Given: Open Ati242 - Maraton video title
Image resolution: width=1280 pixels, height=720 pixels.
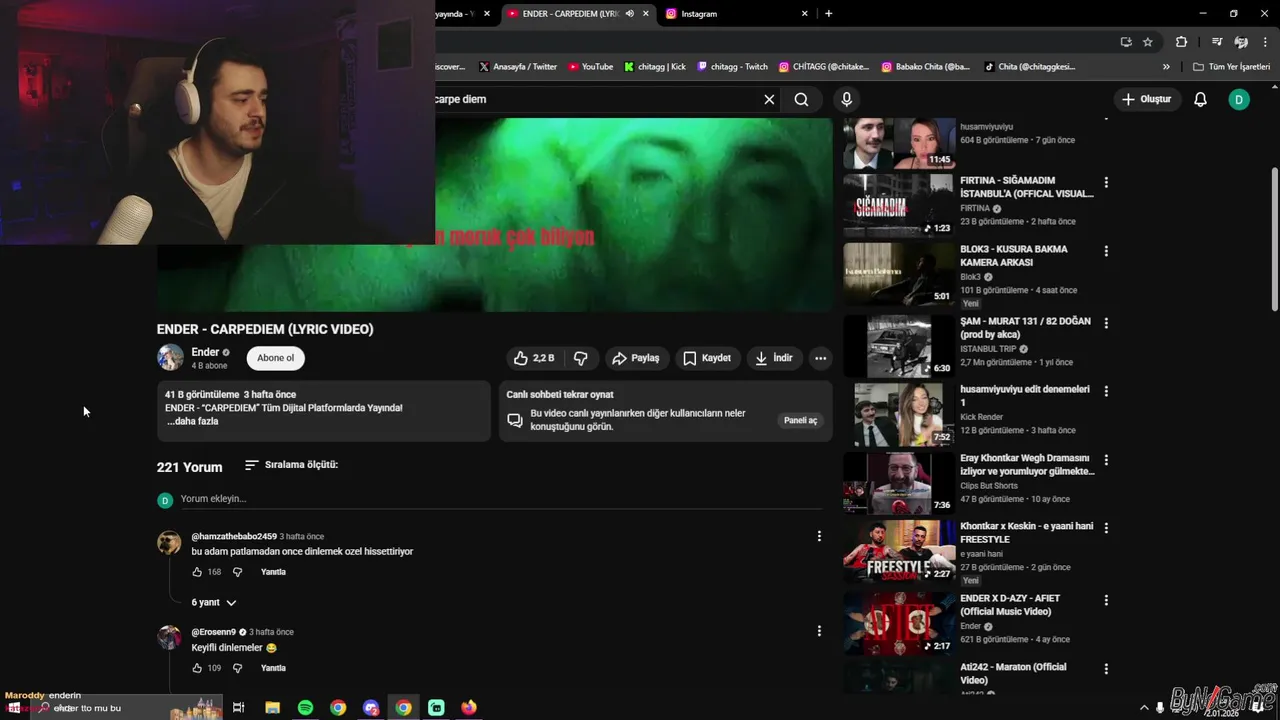Looking at the screenshot, I should [x=1013, y=673].
